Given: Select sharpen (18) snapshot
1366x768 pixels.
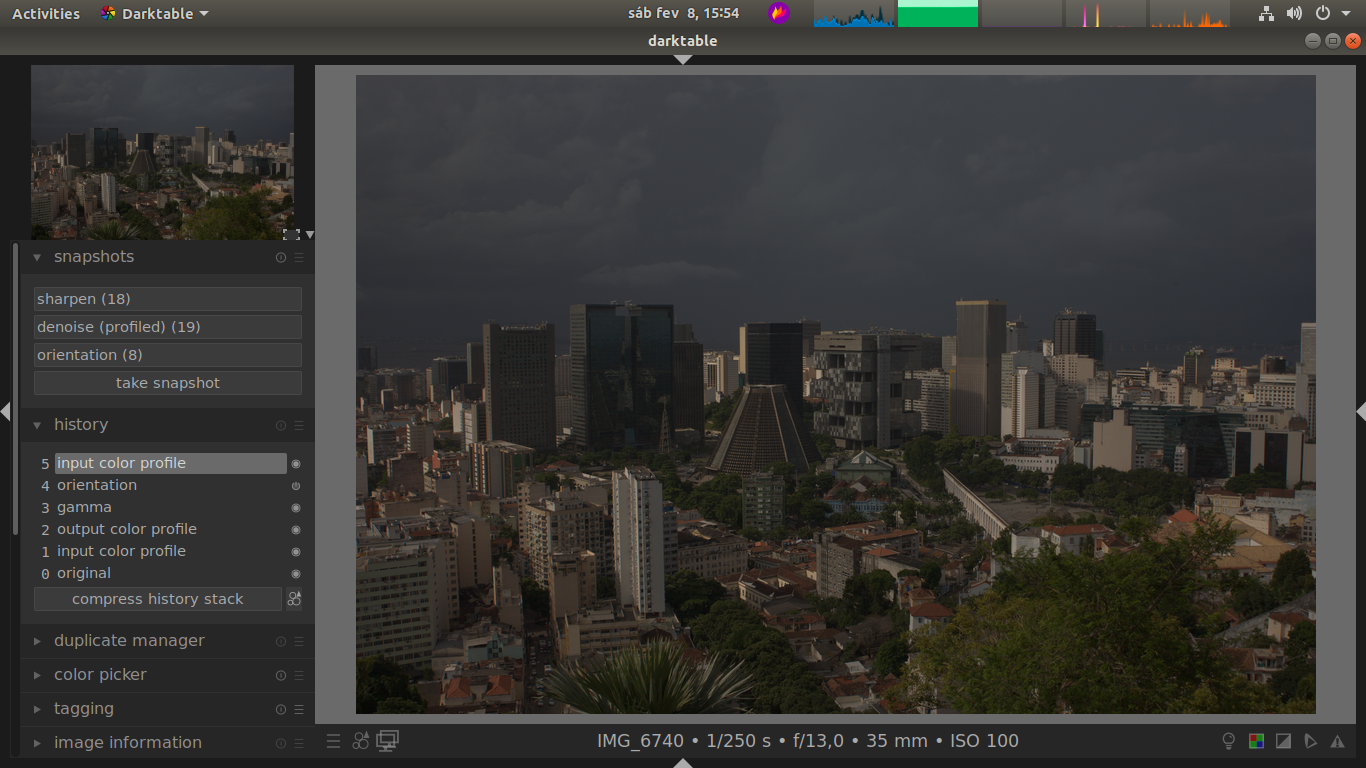Looking at the screenshot, I should coord(168,299).
